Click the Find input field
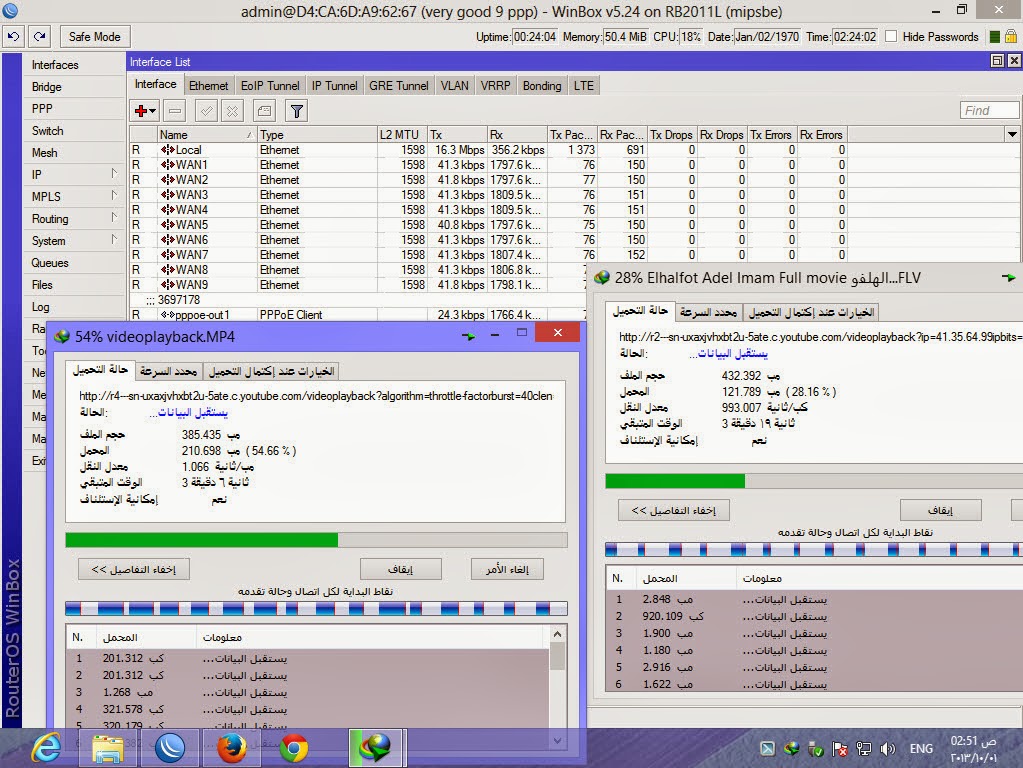The width and height of the screenshot is (1023, 768). 989,110
